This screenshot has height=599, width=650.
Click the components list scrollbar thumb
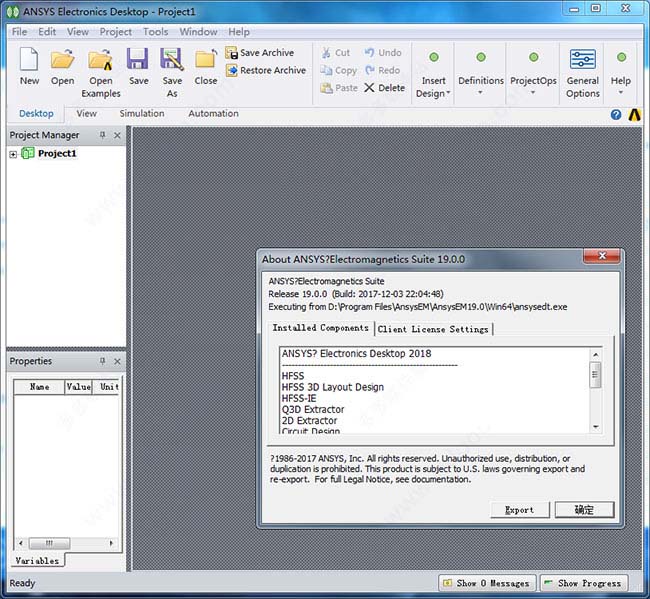pyautogui.click(x=595, y=374)
